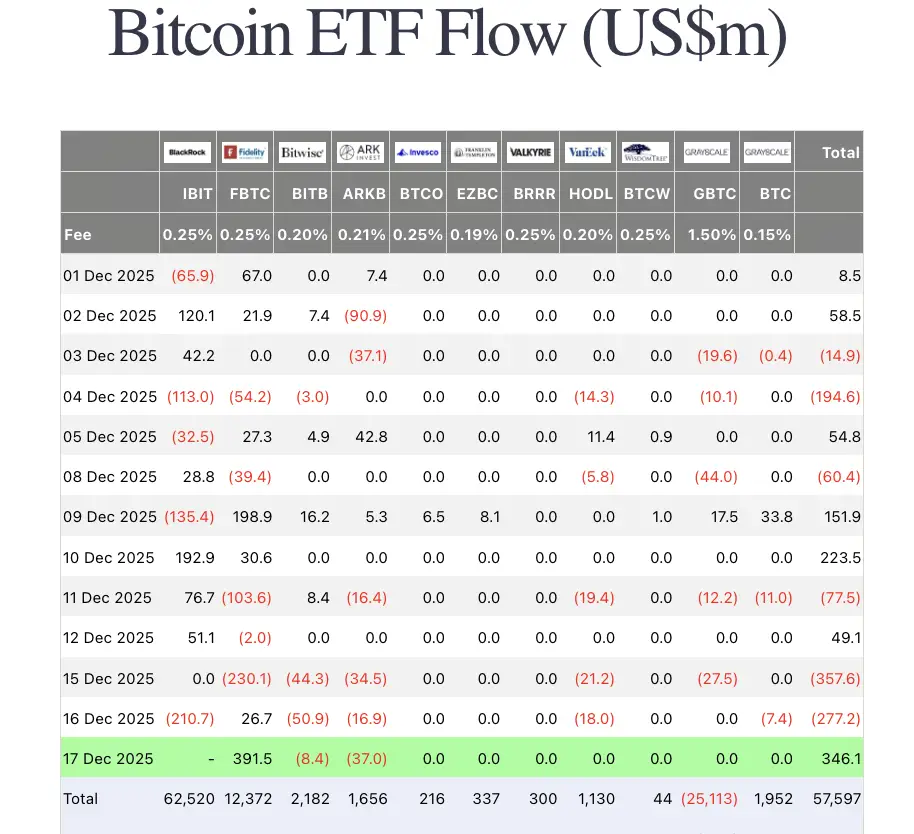
Task: Select the 01 Dec 2025 date cell
Action: click(108, 275)
